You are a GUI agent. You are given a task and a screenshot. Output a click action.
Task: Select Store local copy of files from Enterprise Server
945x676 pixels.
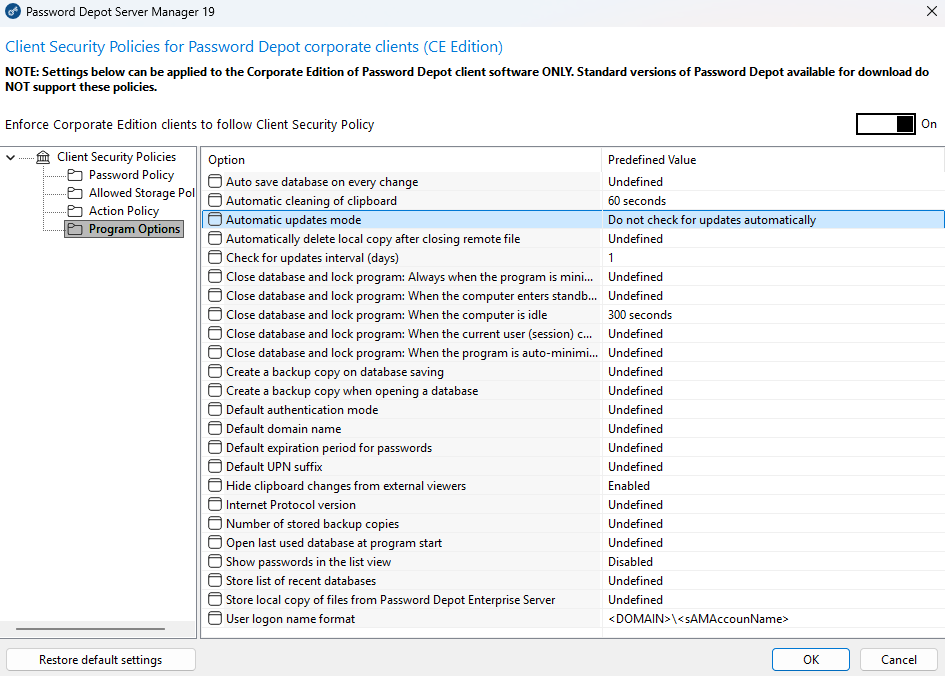pyautogui.click(x=573, y=600)
